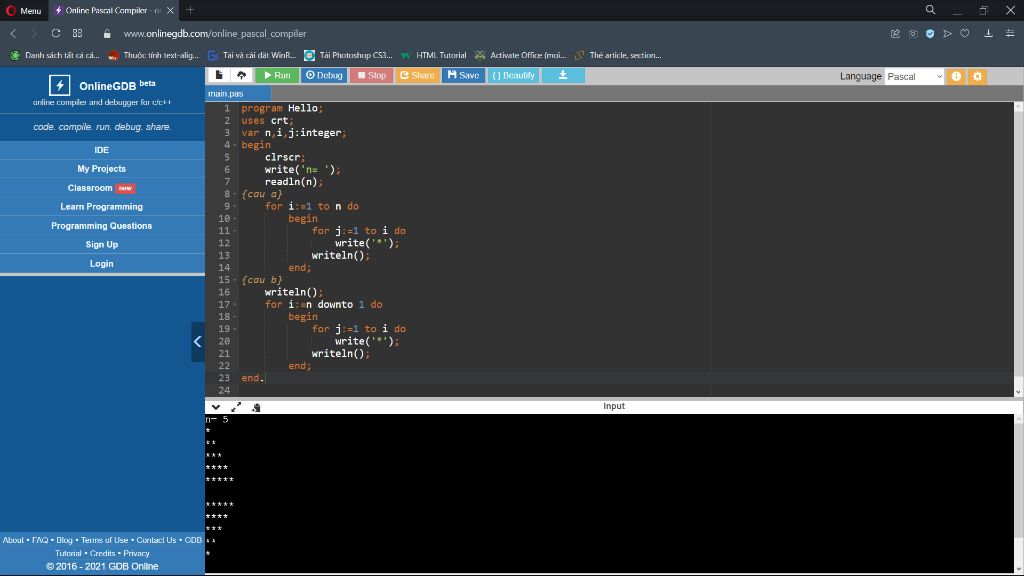Collapse the sidebar with the left chevron
Image resolution: width=1024 pixels, height=576 pixels.
click(197, 342)
